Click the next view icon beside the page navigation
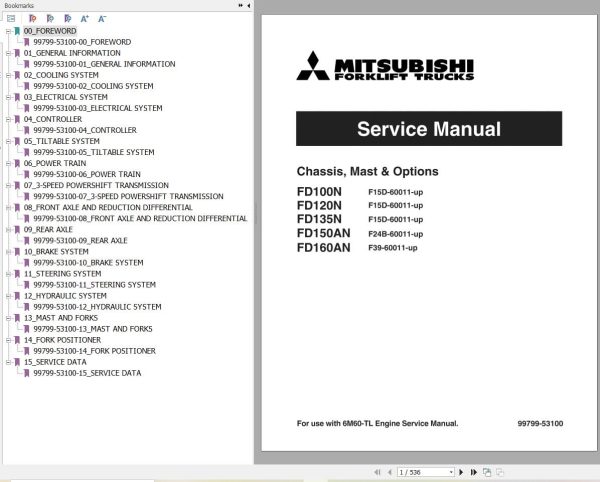This screenshot has width=600, height=482. 500,472
